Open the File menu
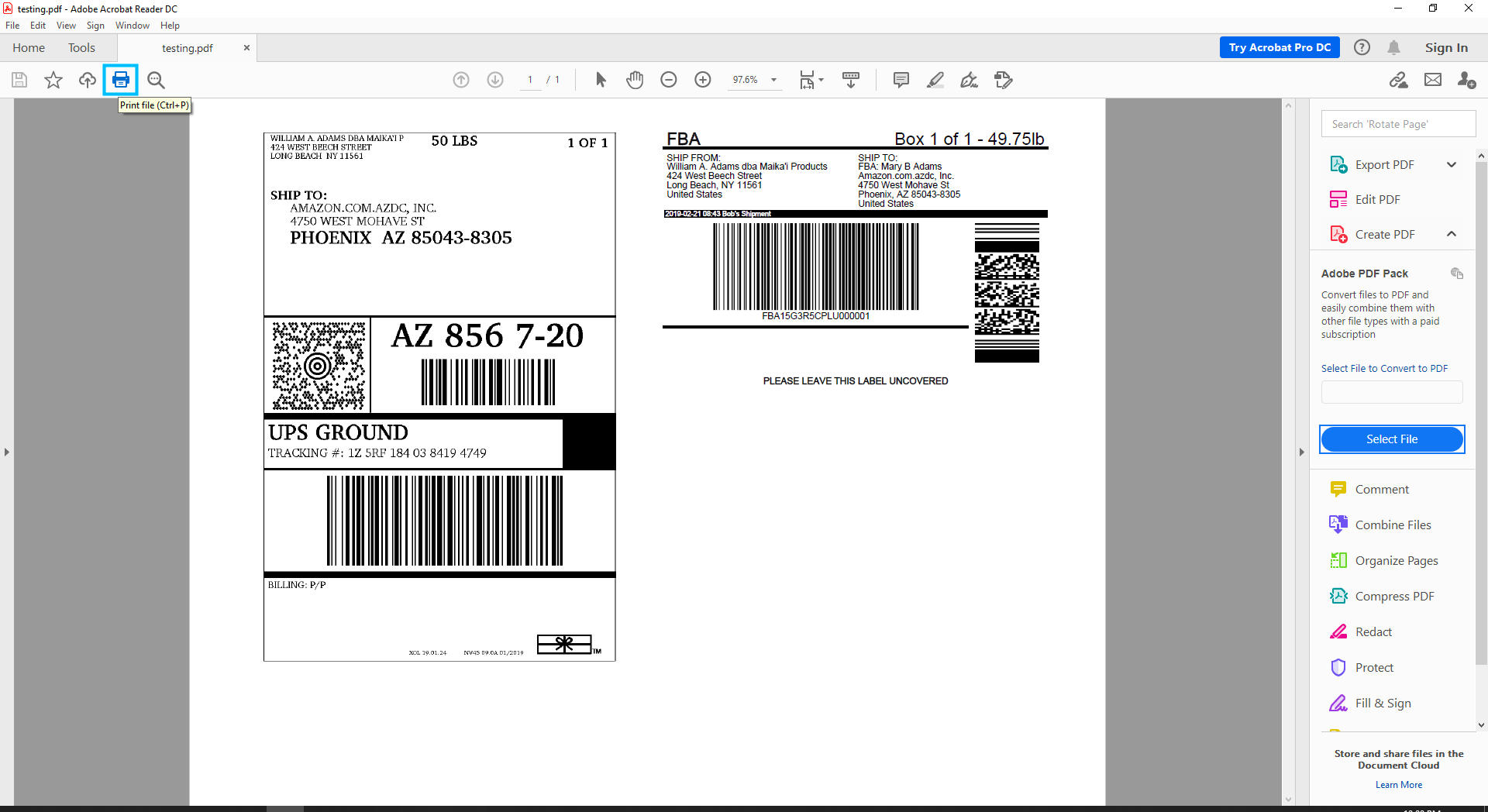The width and height of the screenshot is (1488, 812). pyautogui.click(x=12, y=26)
